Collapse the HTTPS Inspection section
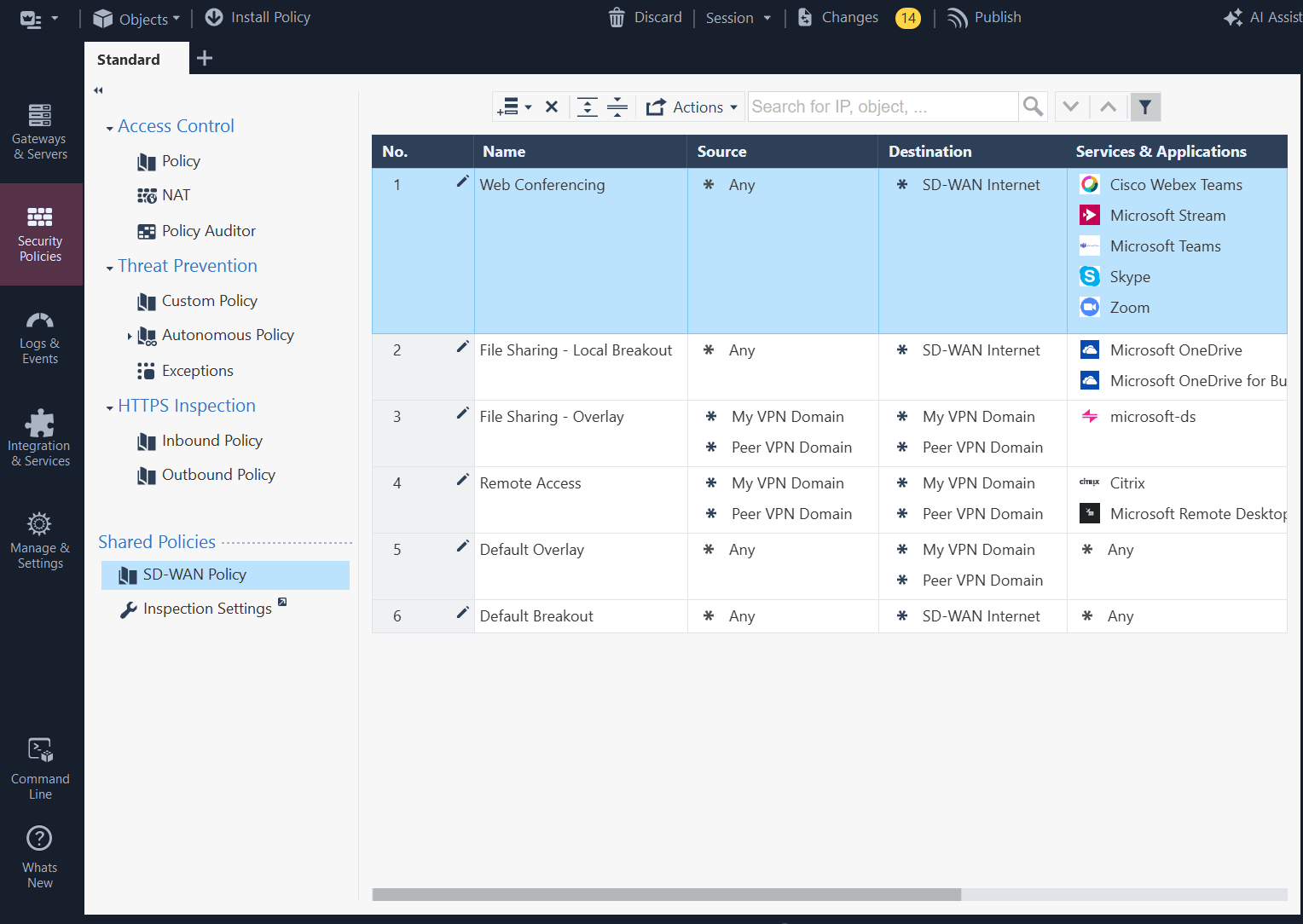The image size is (1303, 924). 109,407
